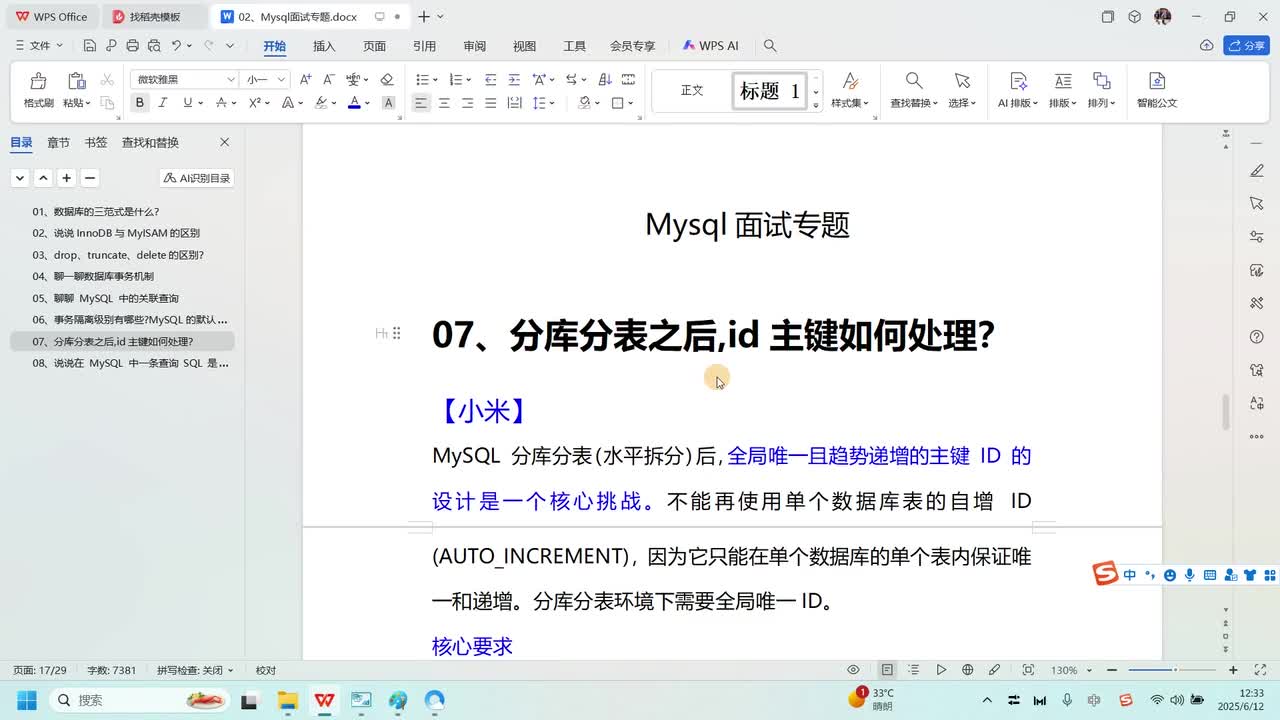Toggle left alignment button
This screenshot has height=720, width=1280.
(x=421, y=103)
